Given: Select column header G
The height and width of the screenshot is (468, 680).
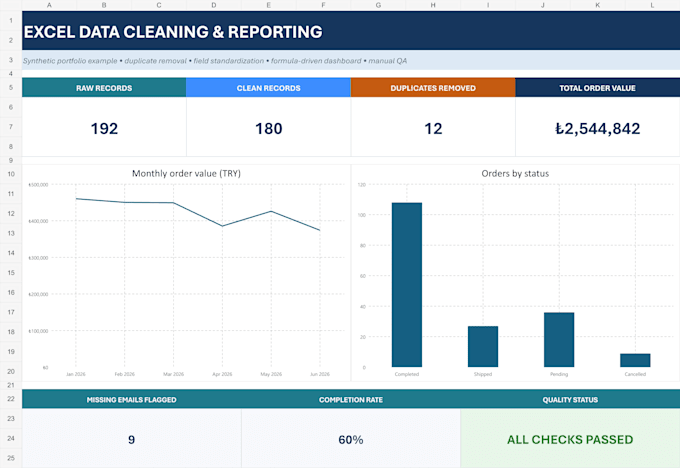Looking at the screenshot, I should point(378,5).
